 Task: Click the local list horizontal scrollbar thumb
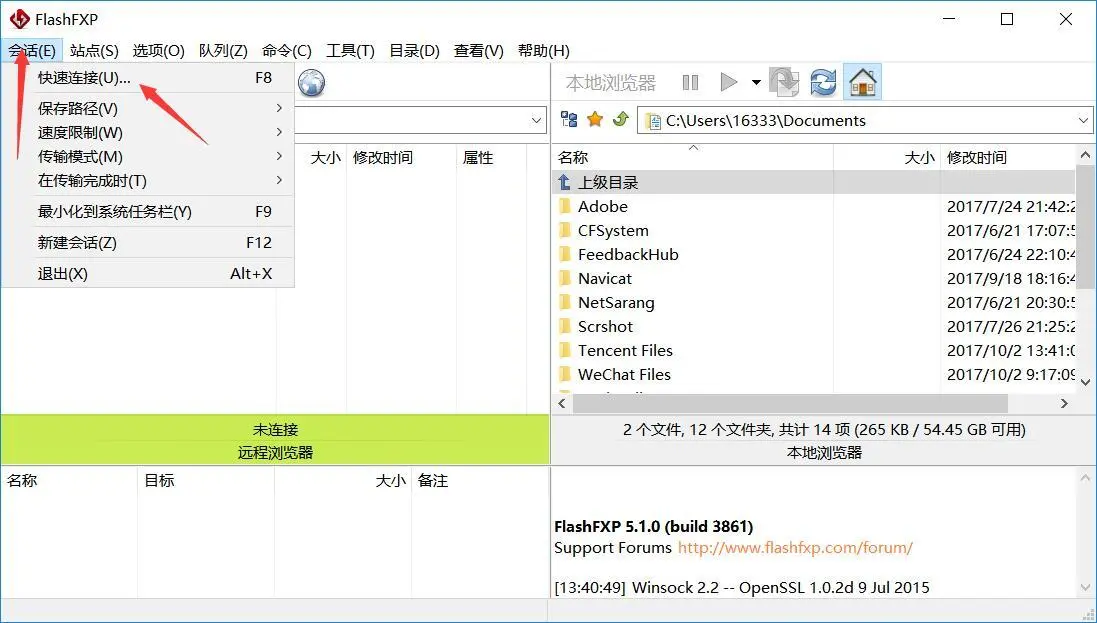pyautogui.click(x=790, y=403)
